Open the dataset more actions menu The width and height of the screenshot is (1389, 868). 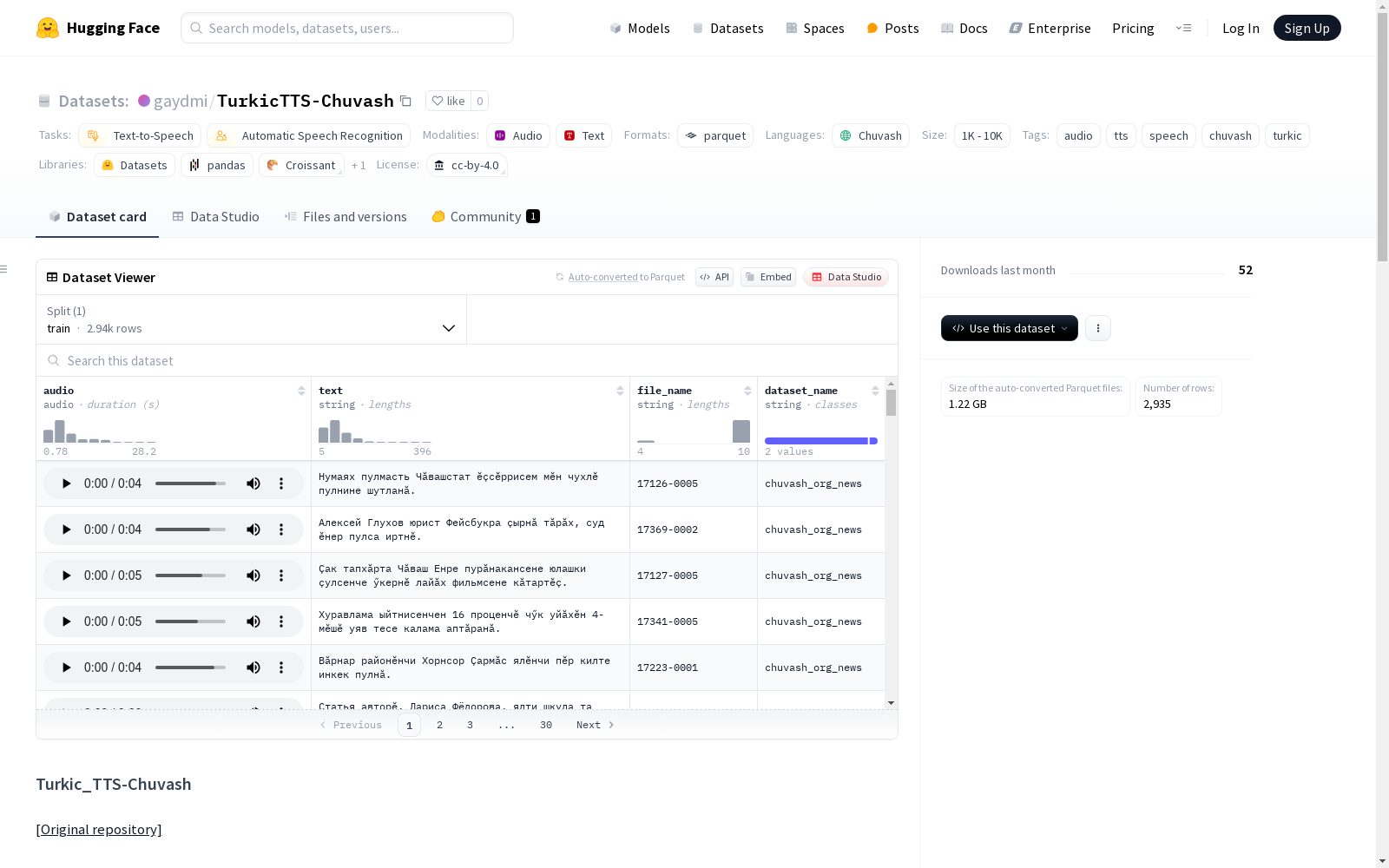(1098, 328)
